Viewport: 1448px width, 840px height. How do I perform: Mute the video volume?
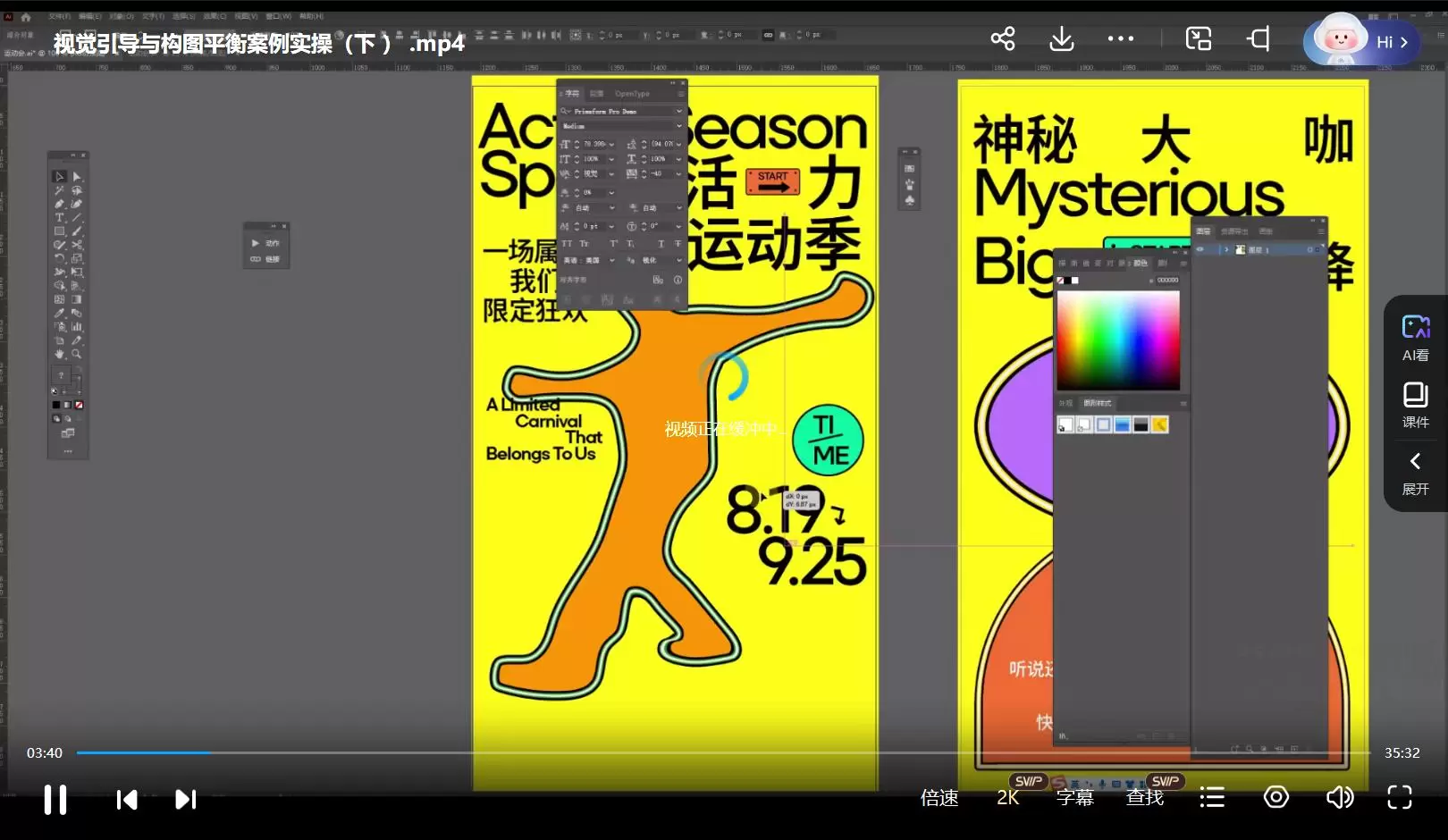pos(1339,797)
